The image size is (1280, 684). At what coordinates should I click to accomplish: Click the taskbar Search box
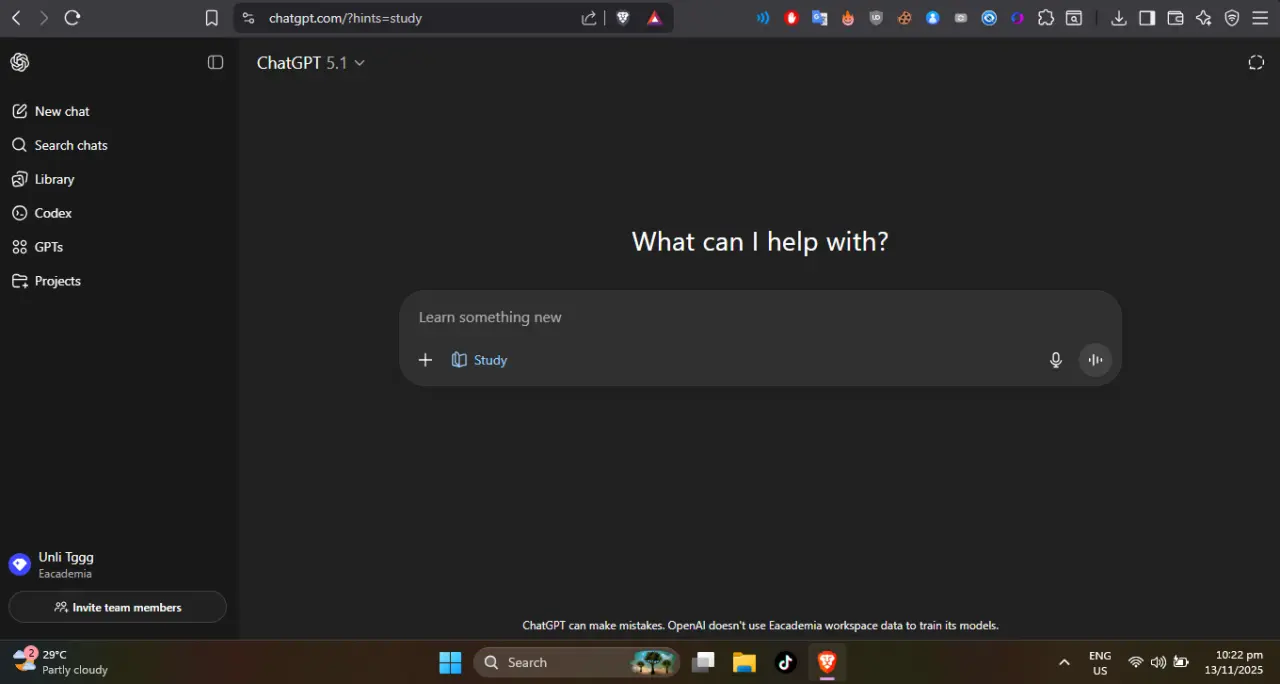577,662
